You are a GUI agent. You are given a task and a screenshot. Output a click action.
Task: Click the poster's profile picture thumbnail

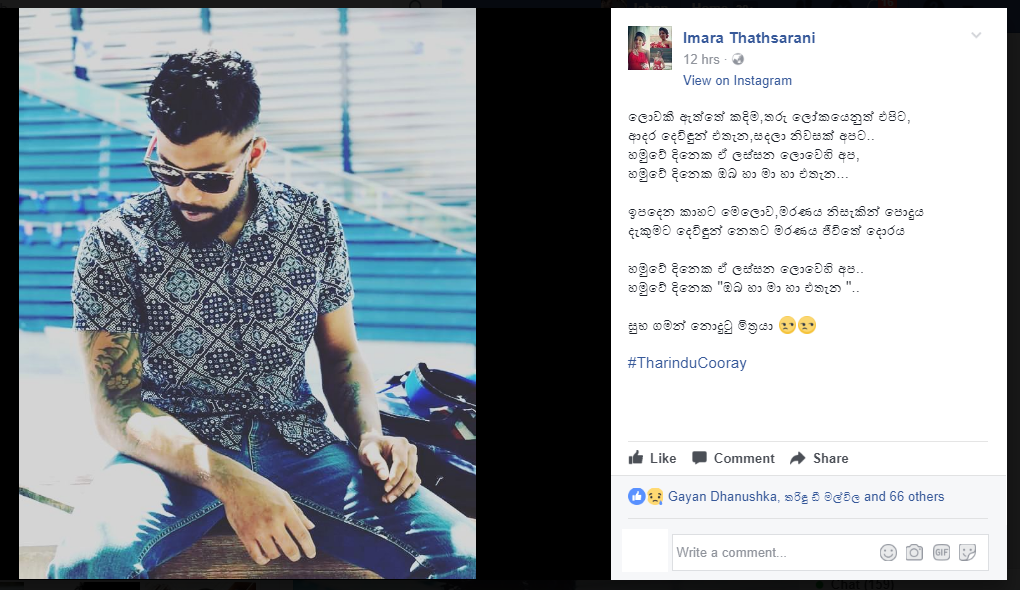tap(649, 48)
